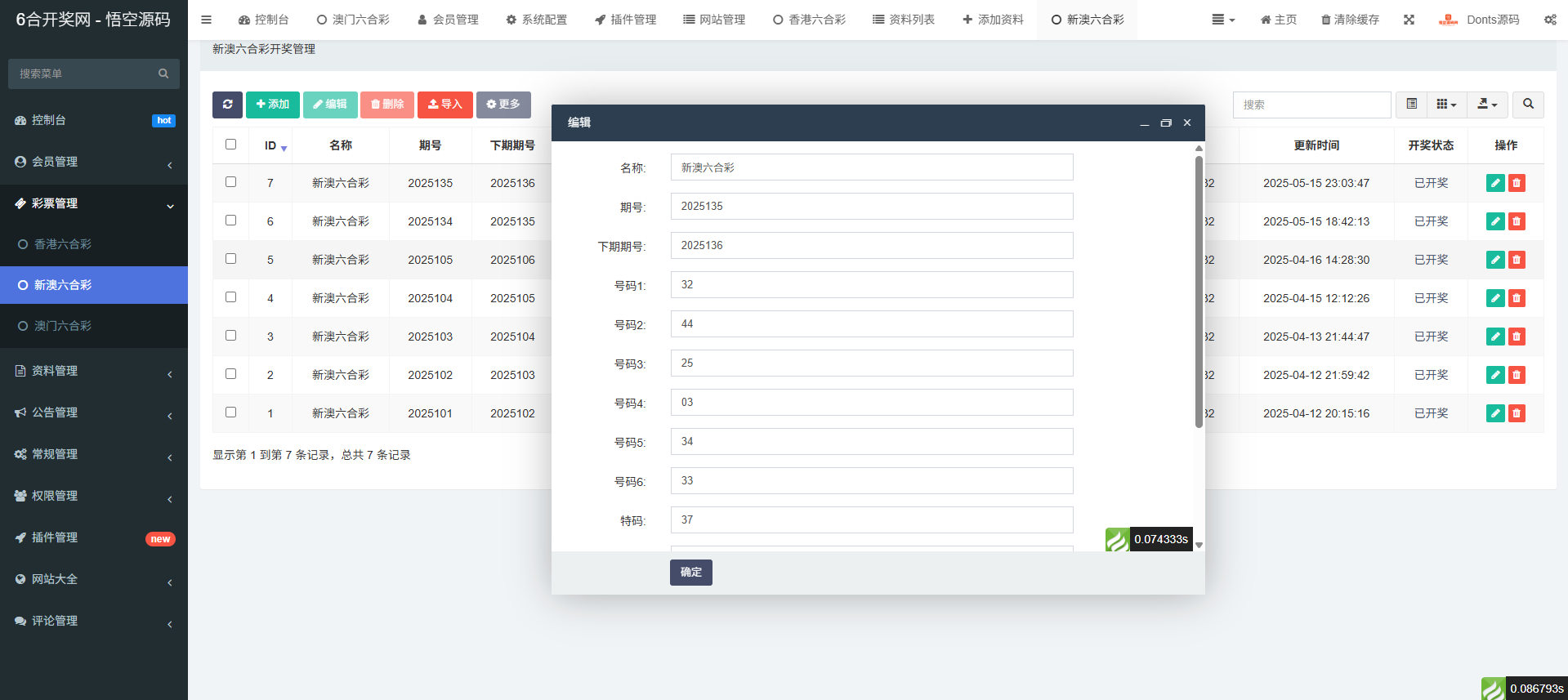
Task: Click the green edit pencil for row 7
Action: point(1495,183)
